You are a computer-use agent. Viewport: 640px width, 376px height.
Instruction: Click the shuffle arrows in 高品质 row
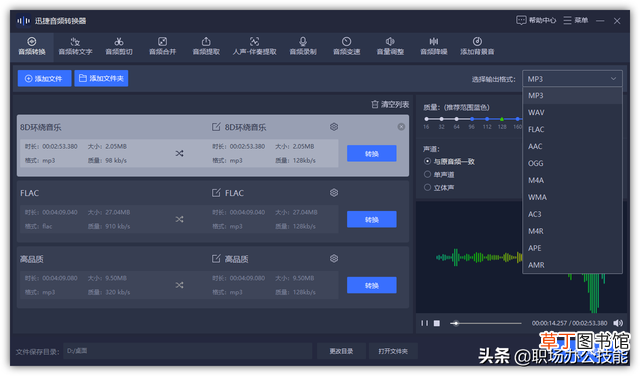point(179,285)
